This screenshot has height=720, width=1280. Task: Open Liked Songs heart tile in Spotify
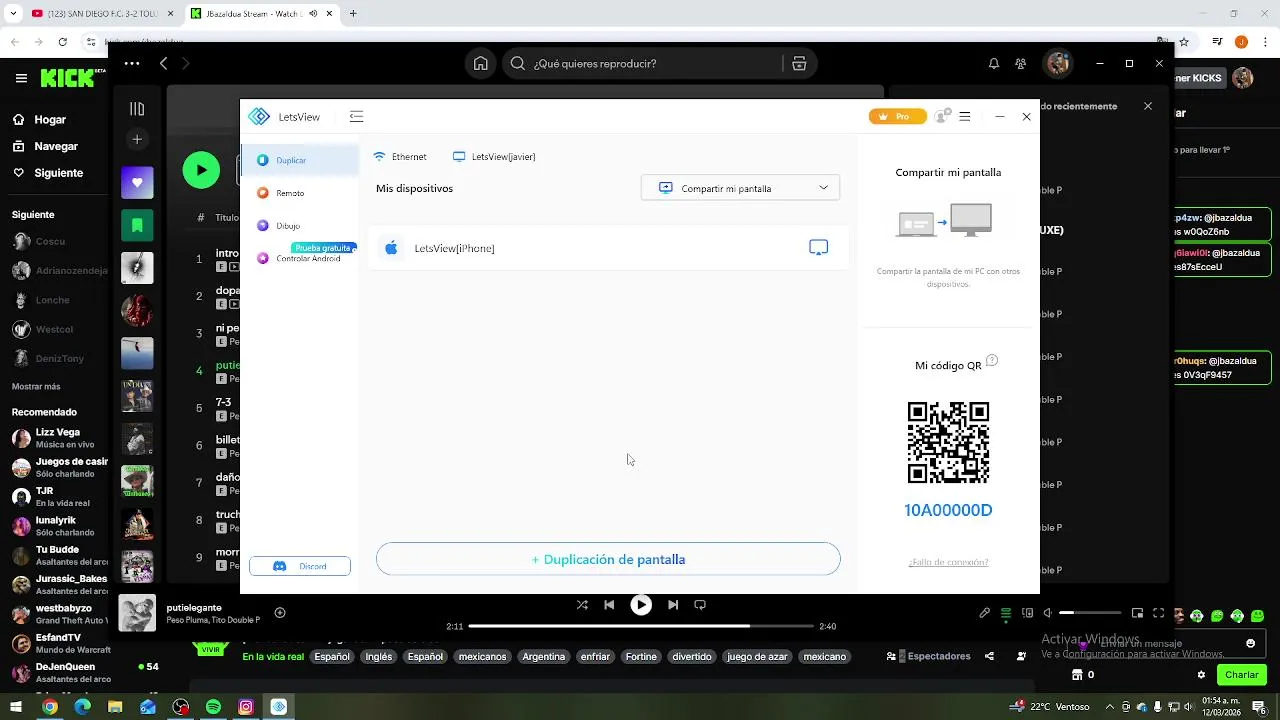[x=137, y=183]
